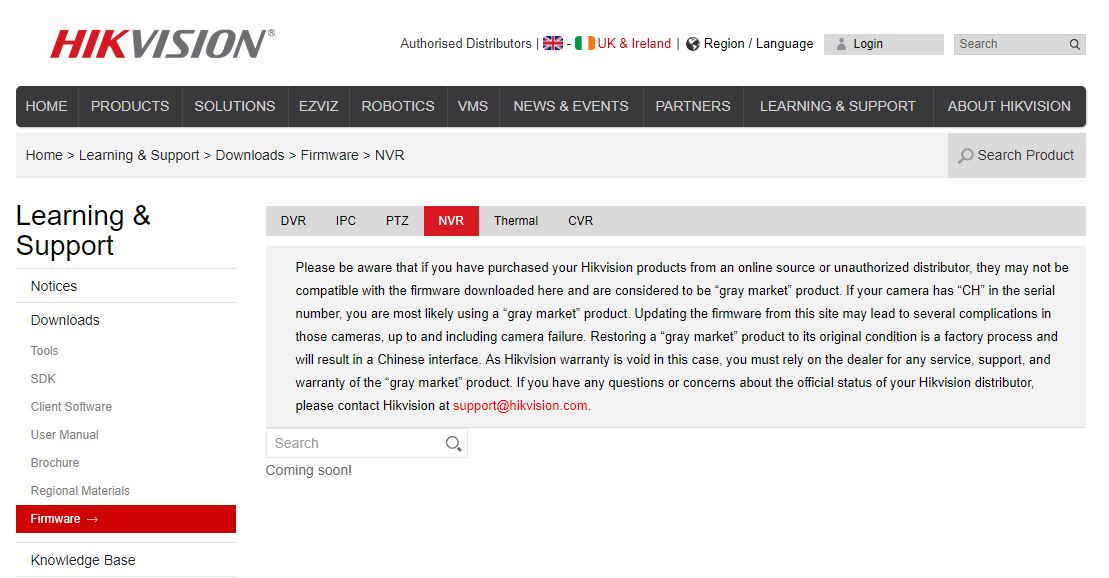Select Client Software in the sidebar
The height and width of the screenshot is (578, 1109).
pyautogui.click(x=71, y=407)
